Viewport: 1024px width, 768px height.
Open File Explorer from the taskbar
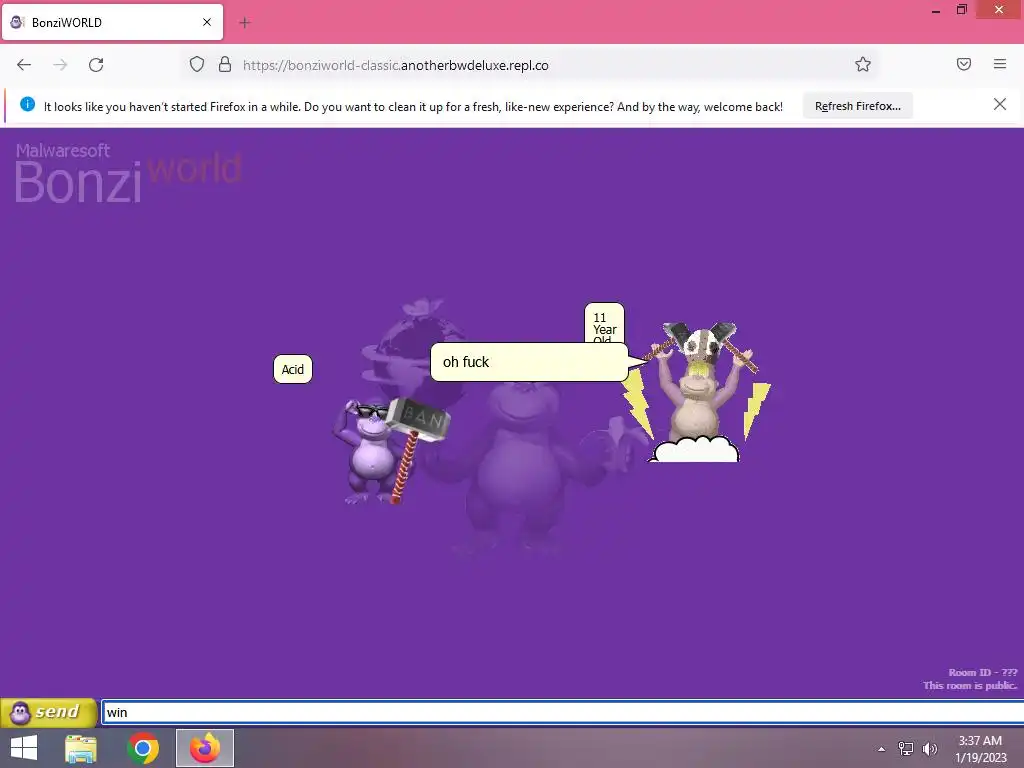81,748
